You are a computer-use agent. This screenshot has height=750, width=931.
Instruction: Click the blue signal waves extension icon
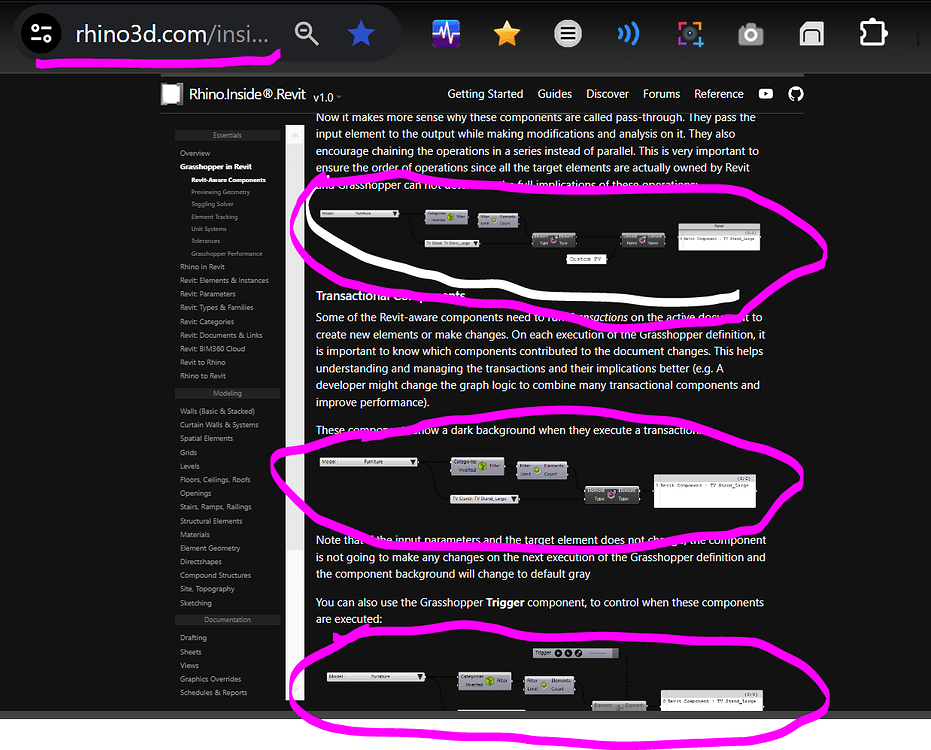[628, 32]
